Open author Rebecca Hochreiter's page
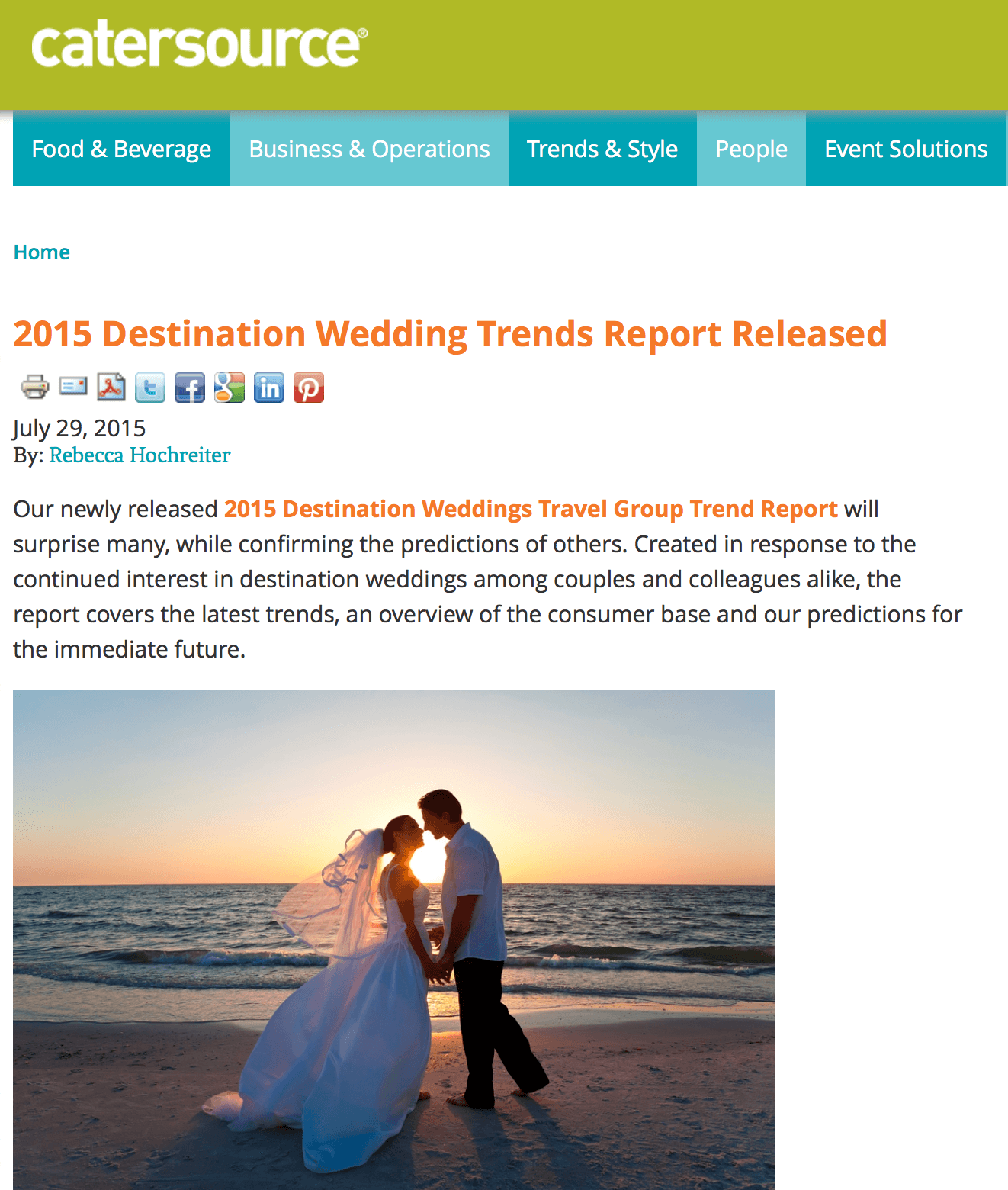The image size is (1008, 1190). 140,455
